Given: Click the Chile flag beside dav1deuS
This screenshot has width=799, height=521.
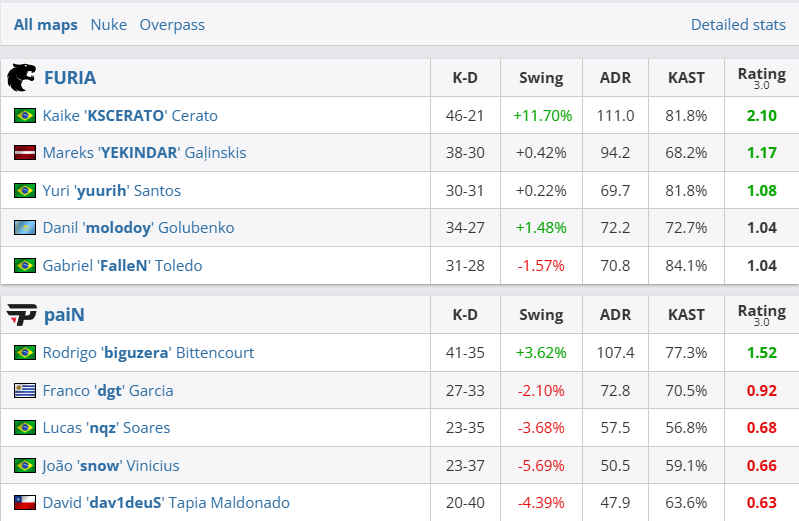Looking at the screenshot, I should (25, 503).
